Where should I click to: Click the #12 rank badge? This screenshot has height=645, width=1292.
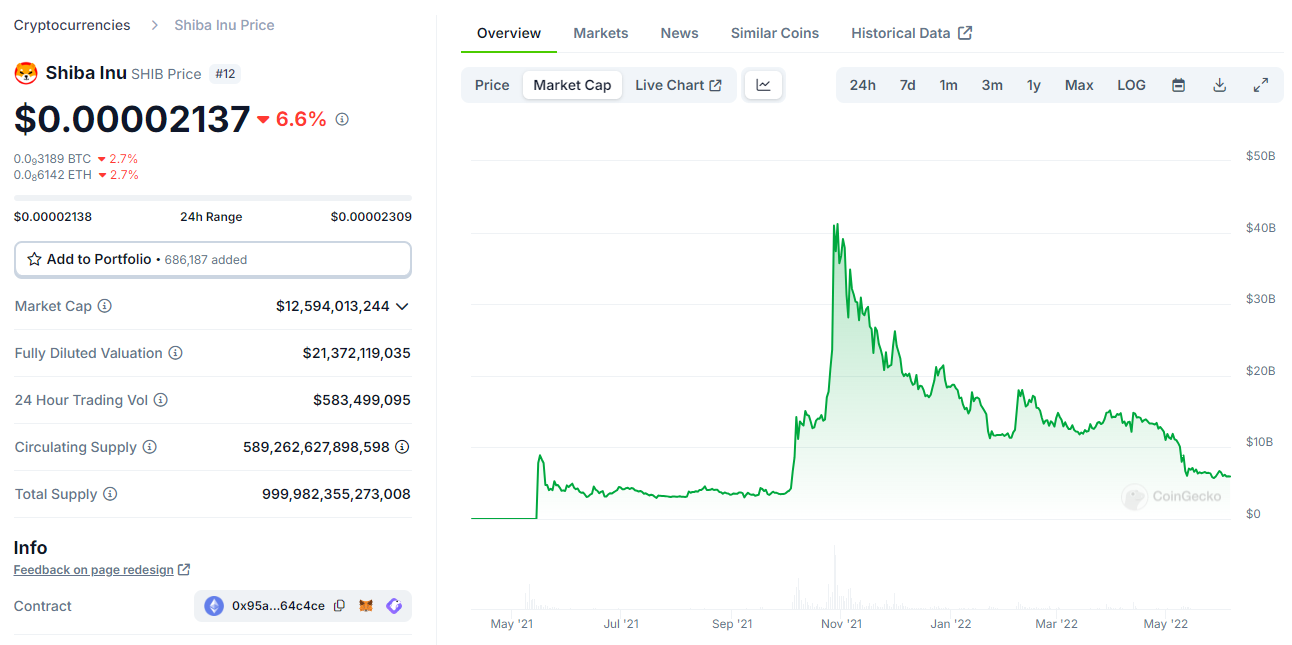(x=225, y=74)
